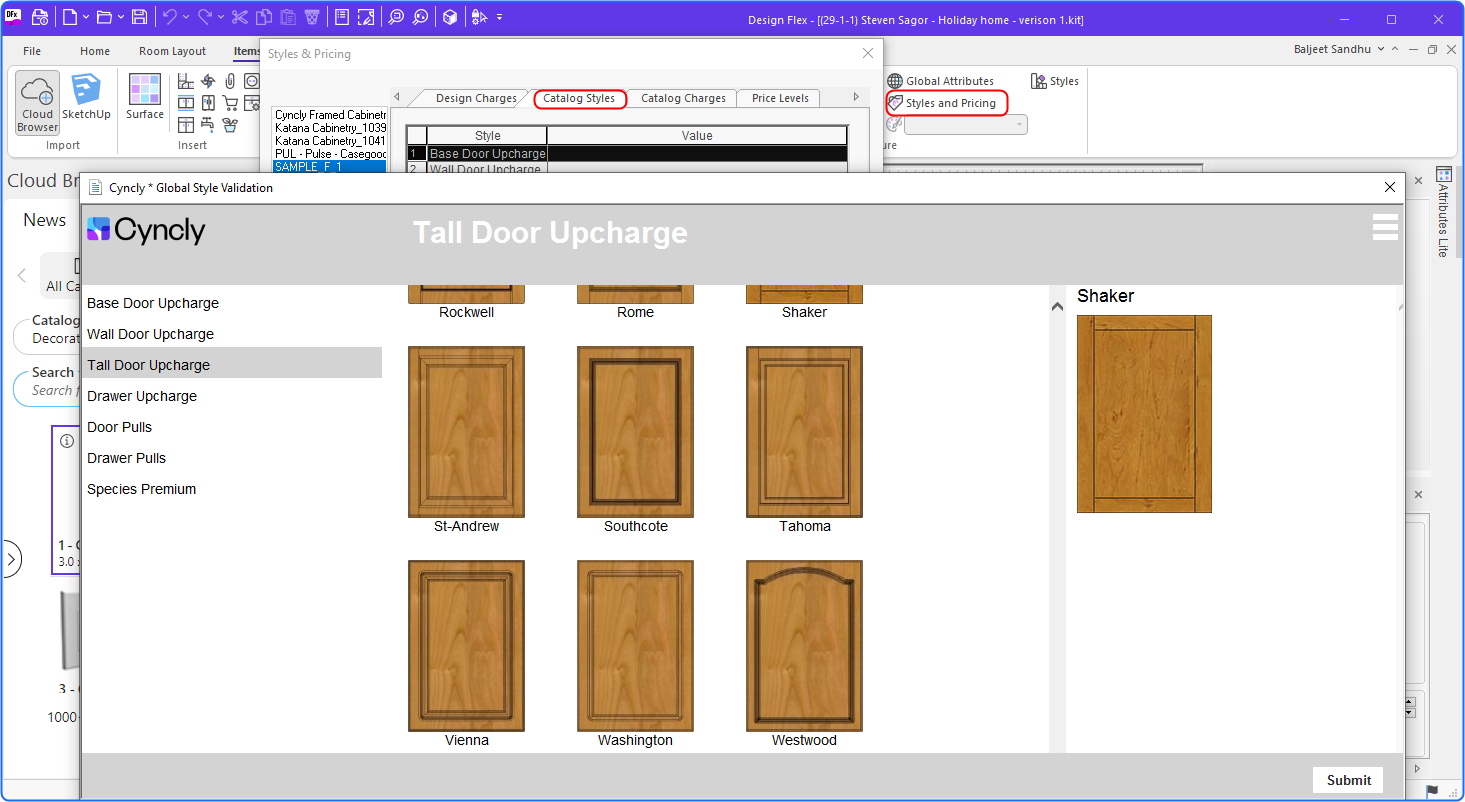Click the Submit button

[x=1349, y=780]
